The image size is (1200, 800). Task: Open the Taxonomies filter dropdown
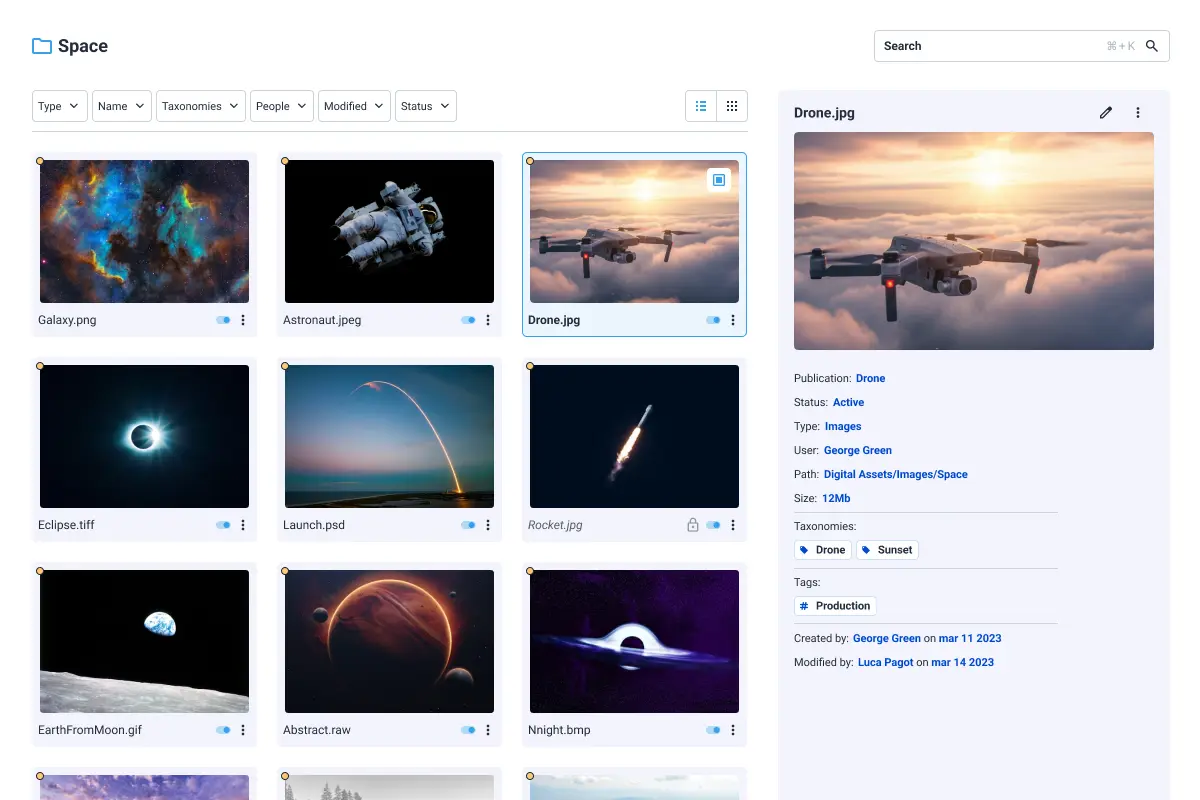pos(200,106)
